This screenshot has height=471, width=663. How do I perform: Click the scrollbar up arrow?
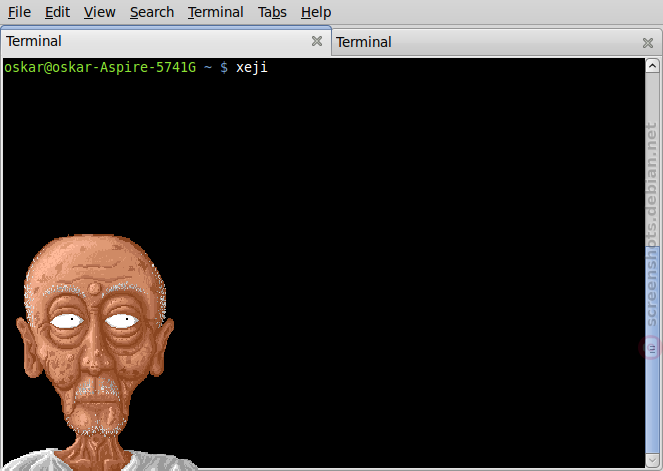(652, 66)
